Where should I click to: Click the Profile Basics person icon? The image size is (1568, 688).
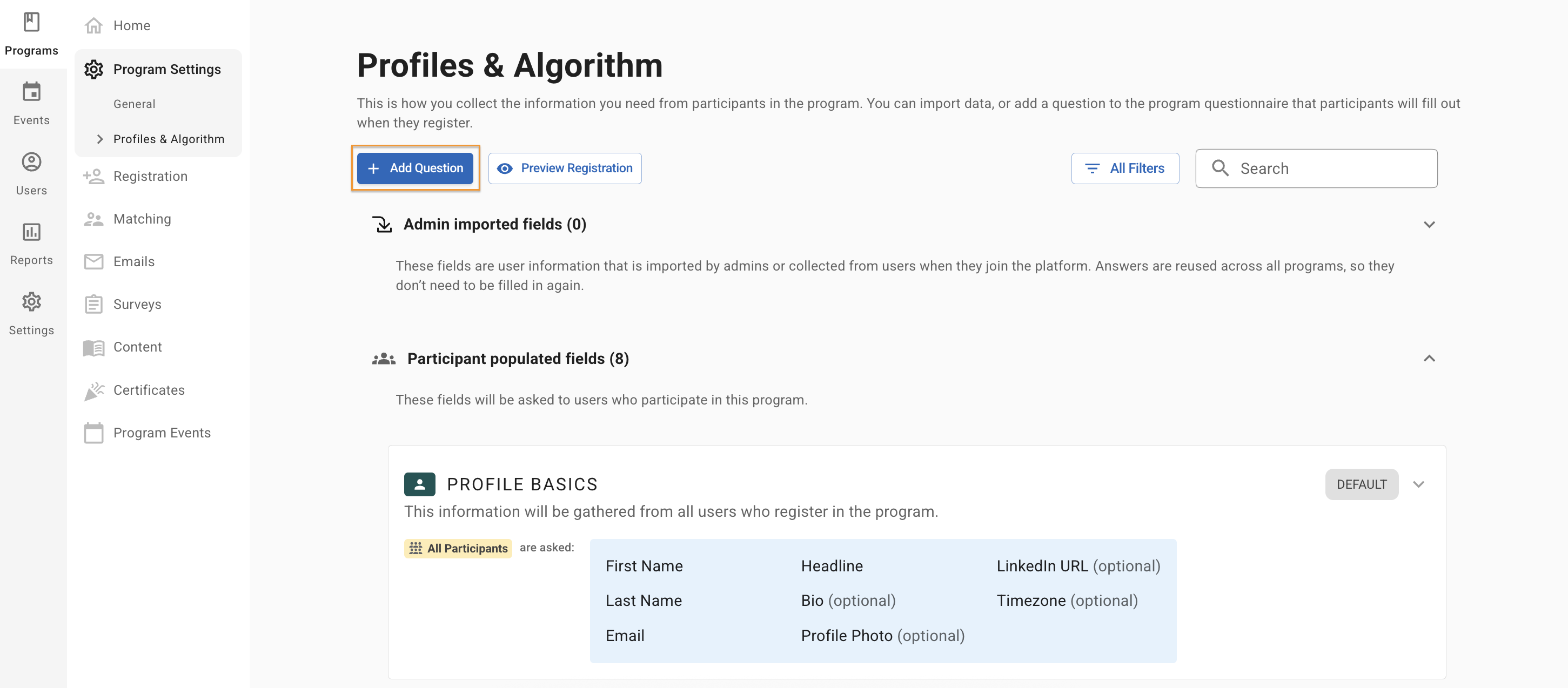tap(419, 484)
